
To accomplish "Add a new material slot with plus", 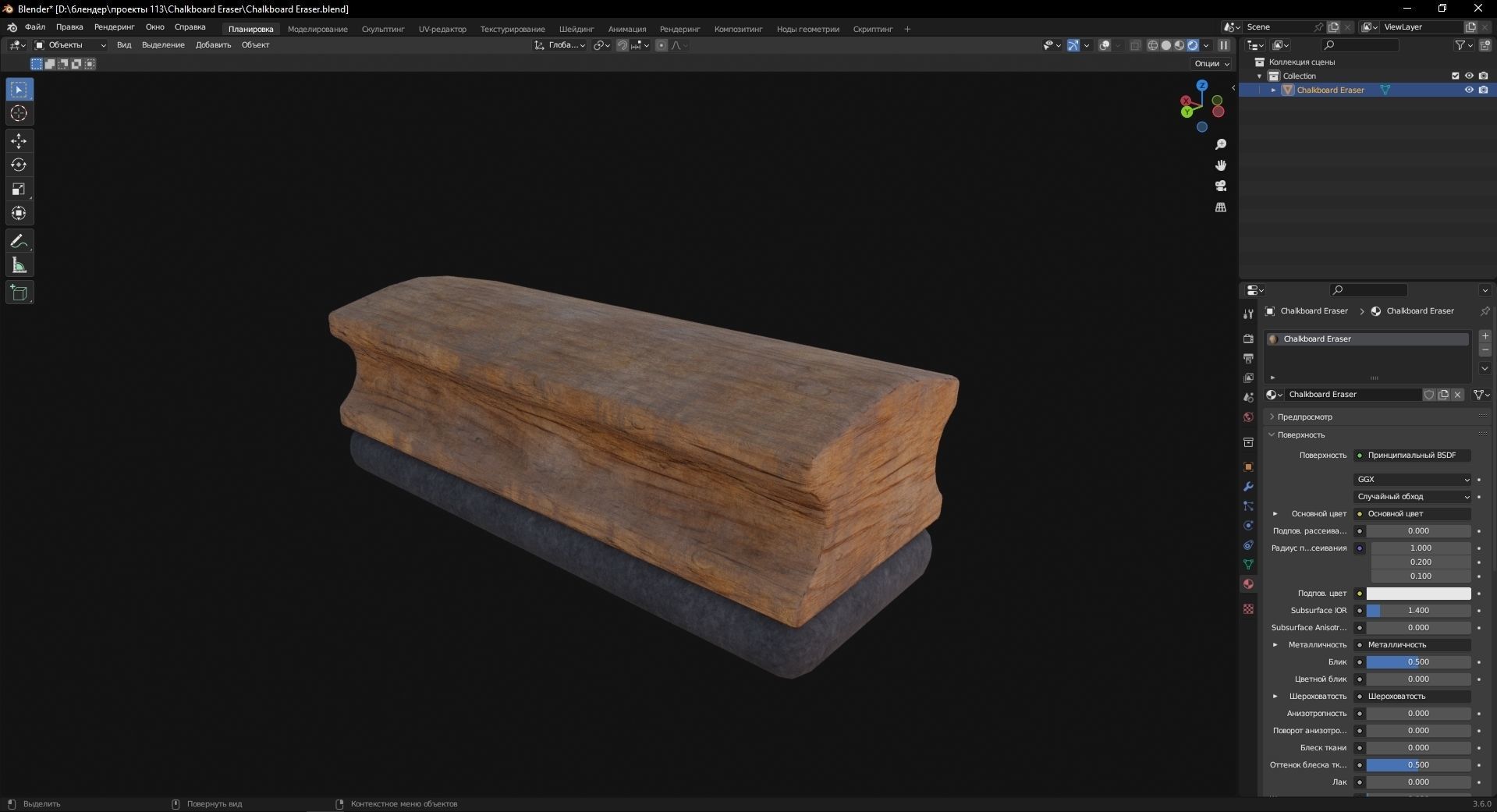I will (x=1485, y=336).
